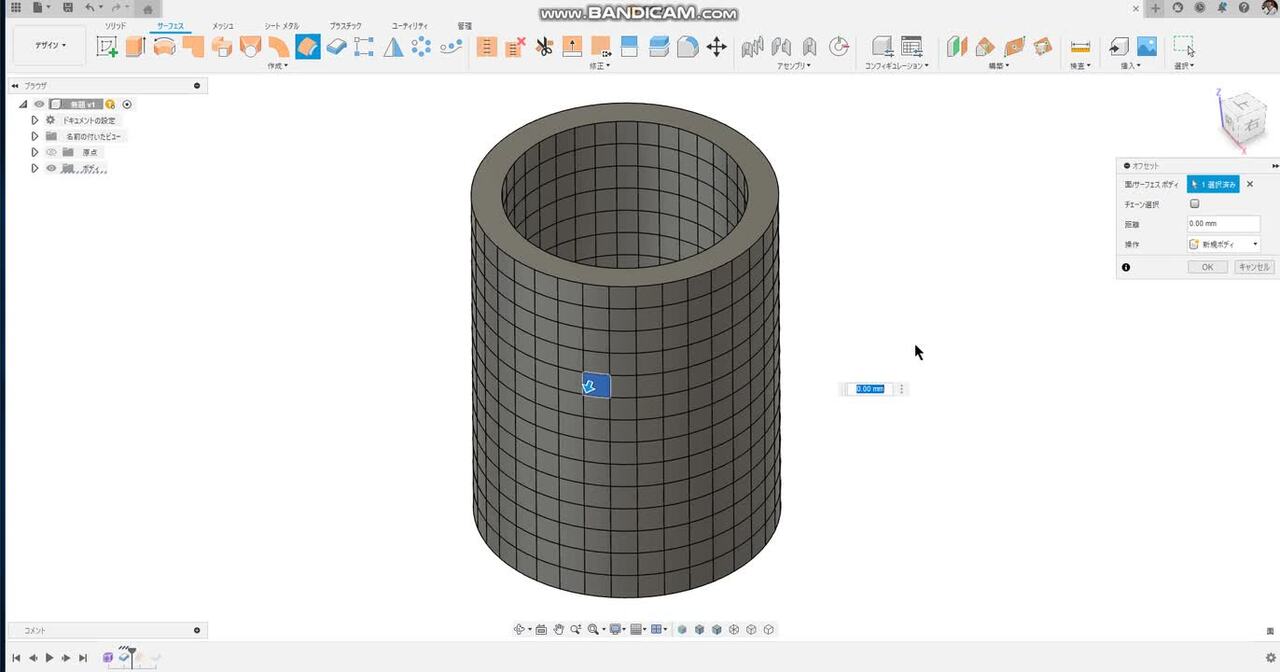Viewport: 1280px width, 672px height.
Task: Click Cancel in the Offset dialog
Action: point(1253,267)
